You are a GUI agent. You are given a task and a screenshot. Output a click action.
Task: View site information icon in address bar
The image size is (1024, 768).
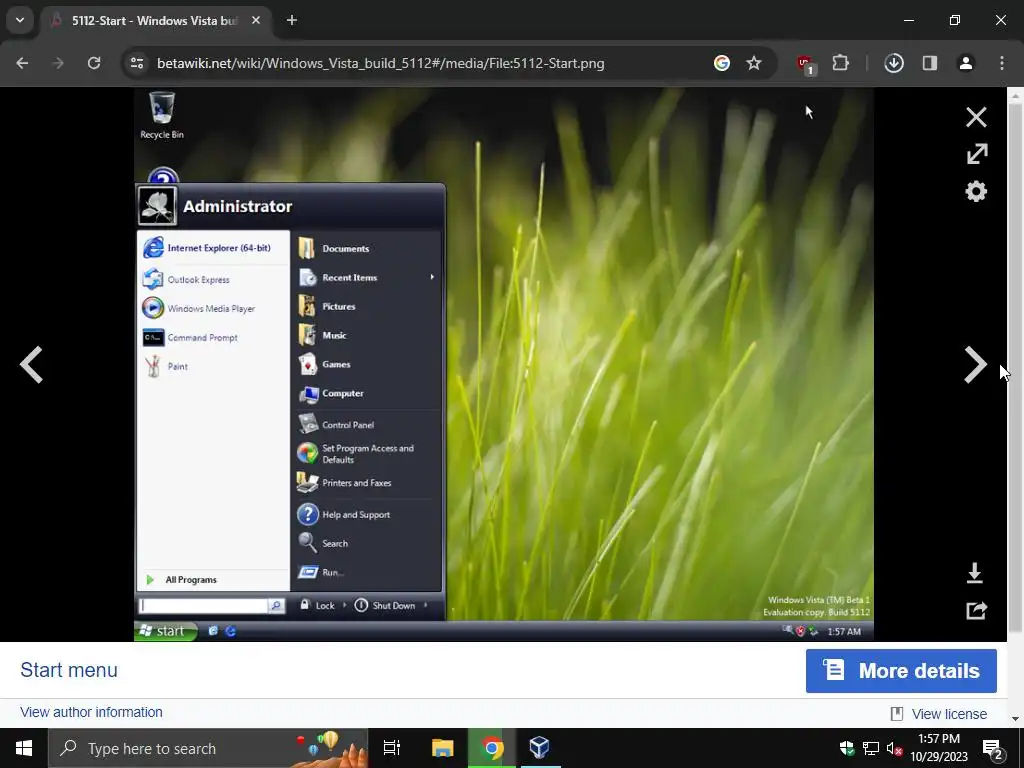point(137,63)
